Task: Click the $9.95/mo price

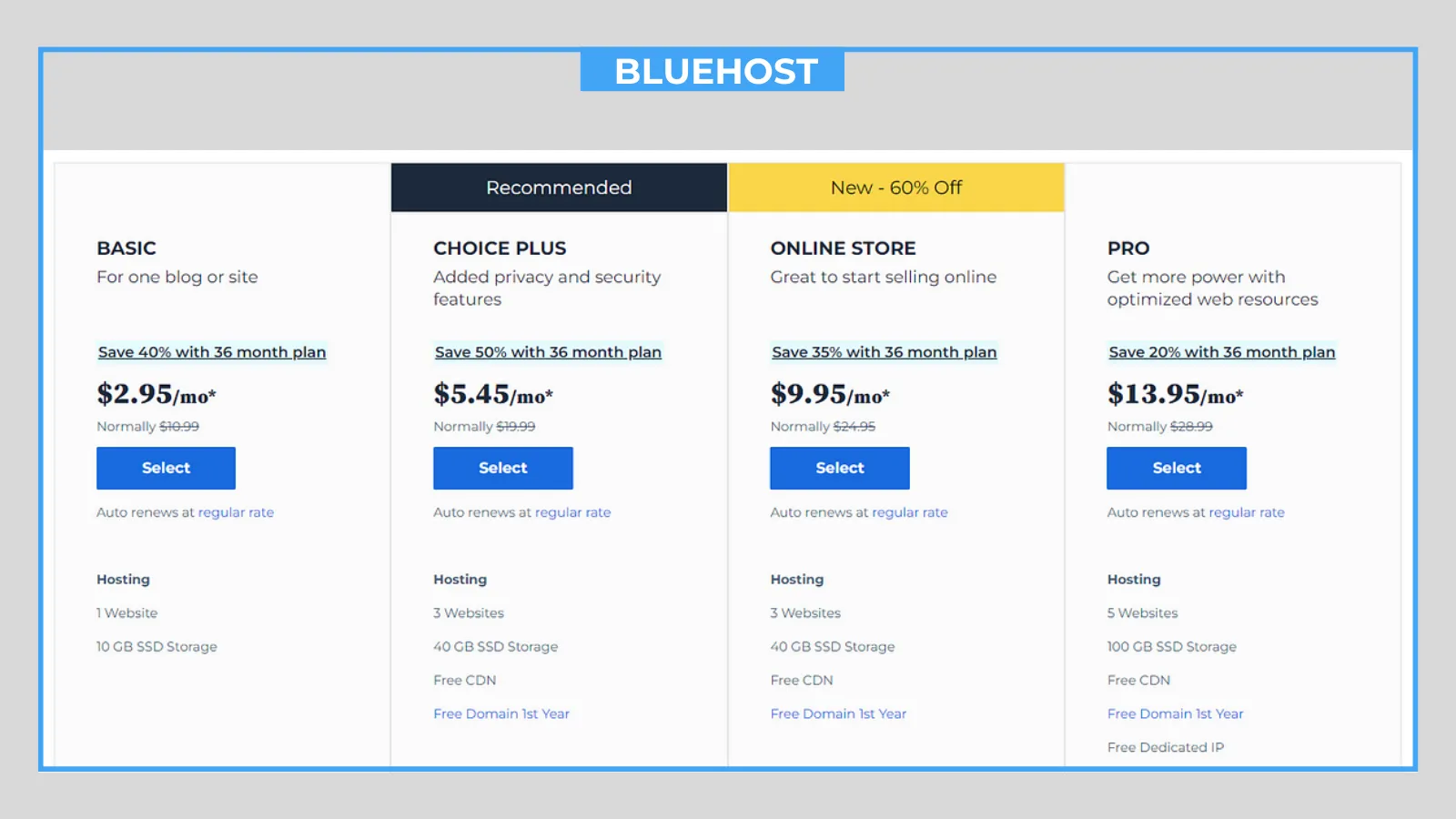Action: click(830, 394)
